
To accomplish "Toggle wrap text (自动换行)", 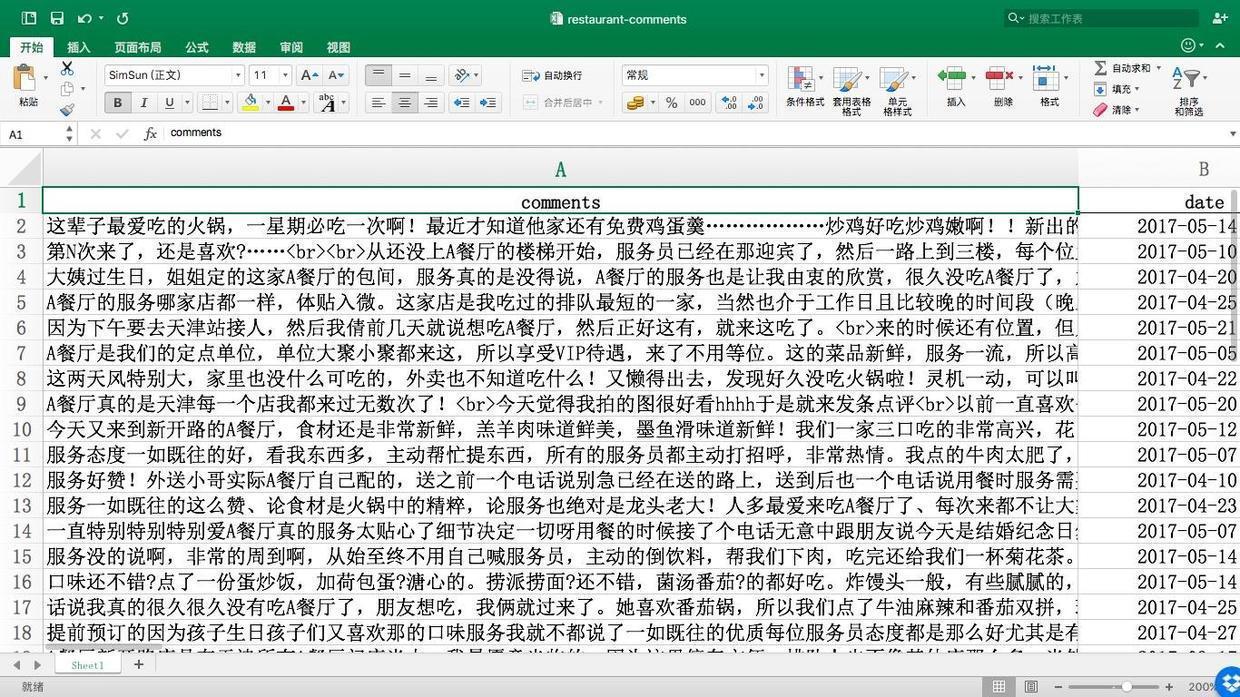I will point(552,75).
